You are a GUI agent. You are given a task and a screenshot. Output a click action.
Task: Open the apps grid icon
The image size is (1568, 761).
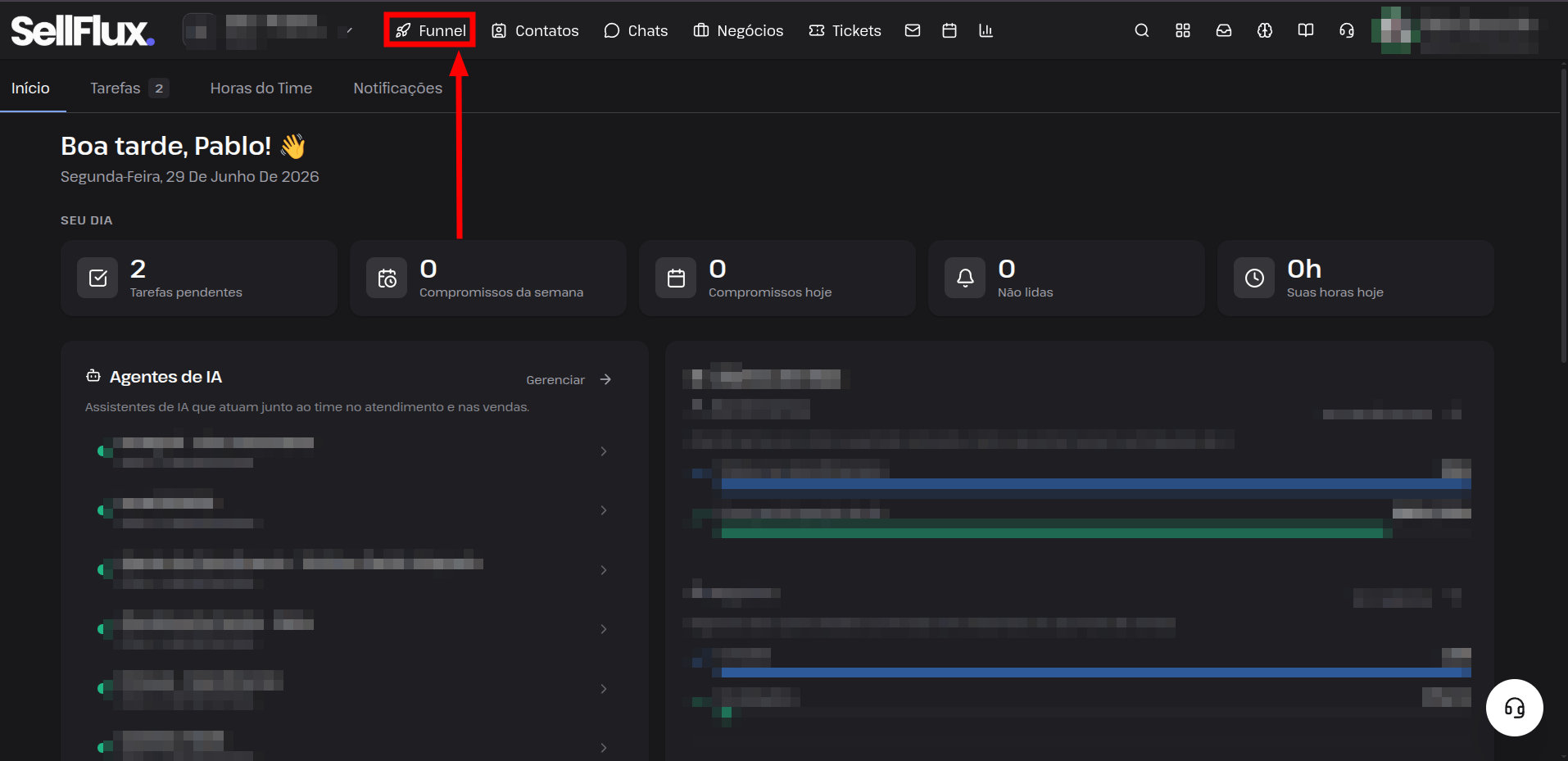point(1183,30)
